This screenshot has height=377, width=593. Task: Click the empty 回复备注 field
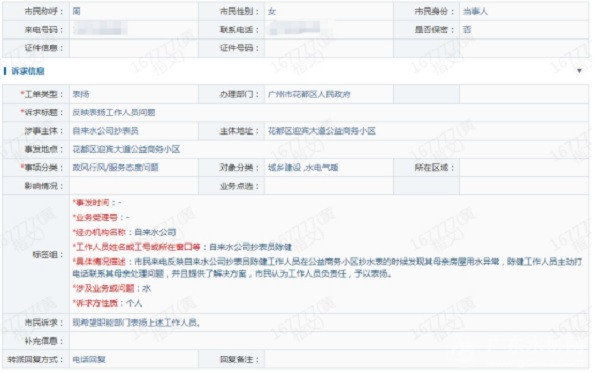[427, 359]
